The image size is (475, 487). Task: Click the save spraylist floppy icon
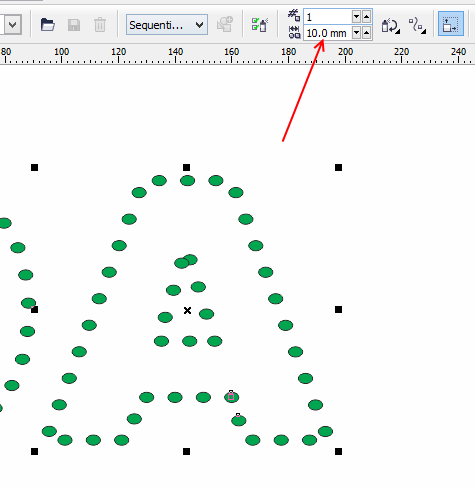point(74,25)
